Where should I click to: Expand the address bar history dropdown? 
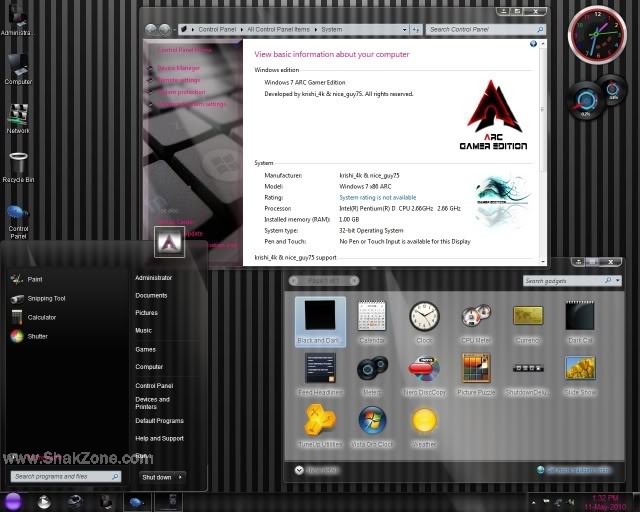tap(404, 29)
